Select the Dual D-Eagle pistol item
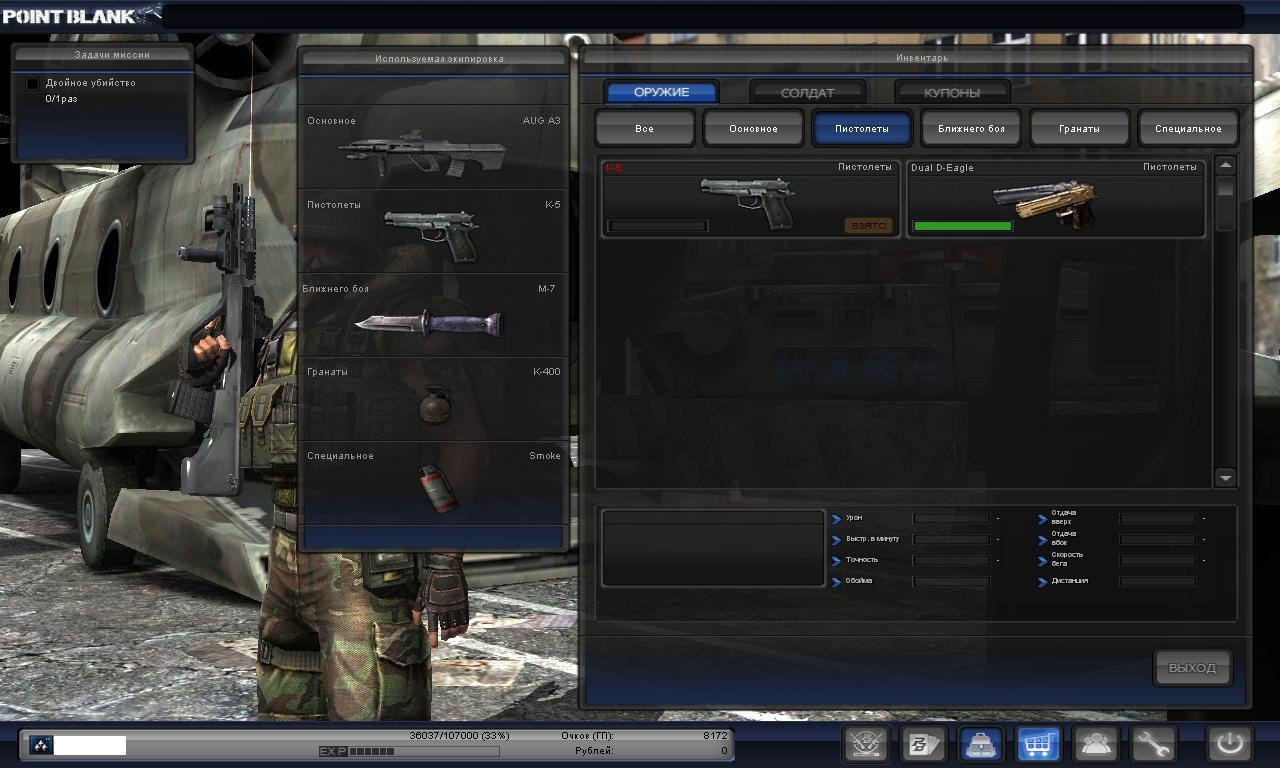 1055,199
